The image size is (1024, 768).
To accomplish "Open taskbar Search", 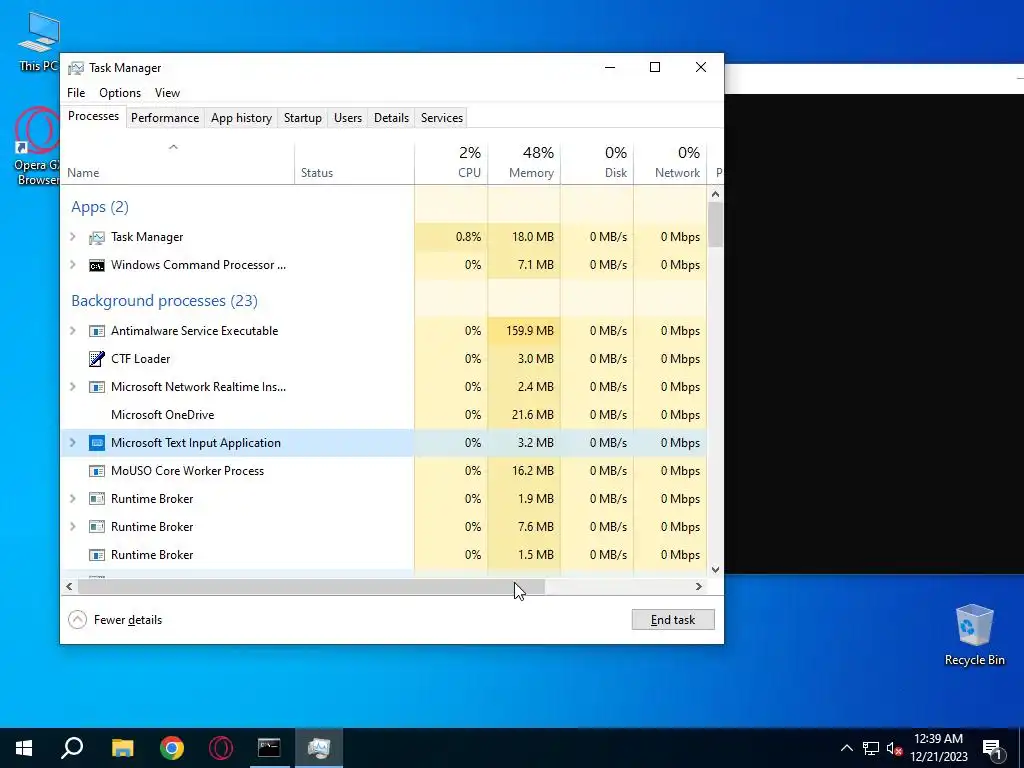I will click(x=72, y=748).
